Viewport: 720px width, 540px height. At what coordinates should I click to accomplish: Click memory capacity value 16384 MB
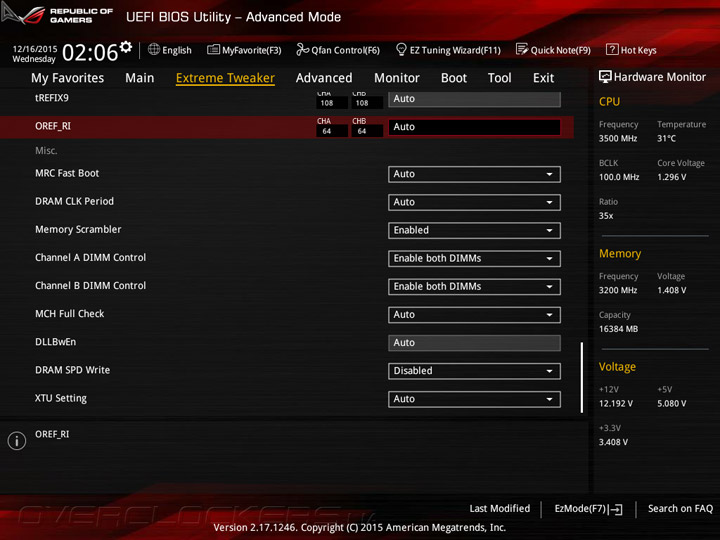pyautogui.click(x=618, y=329)
